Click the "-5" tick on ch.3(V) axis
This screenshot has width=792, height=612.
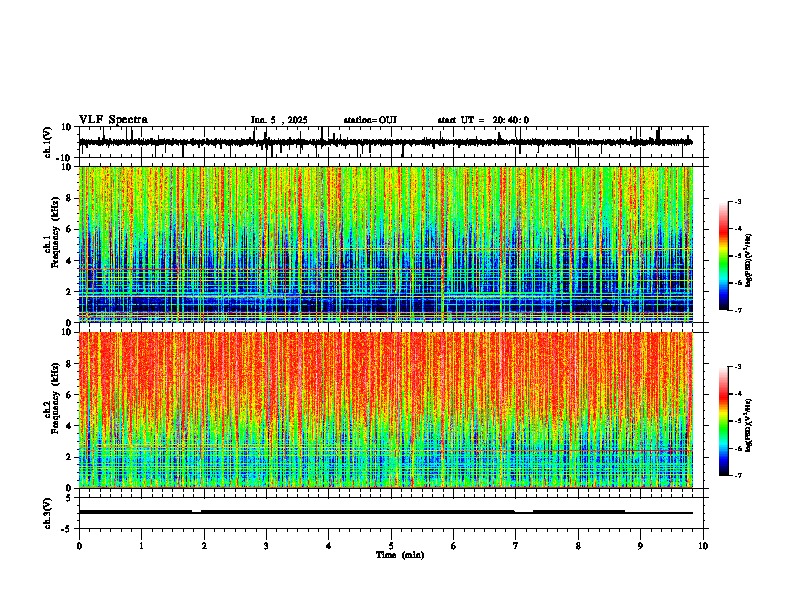point(68,529)
